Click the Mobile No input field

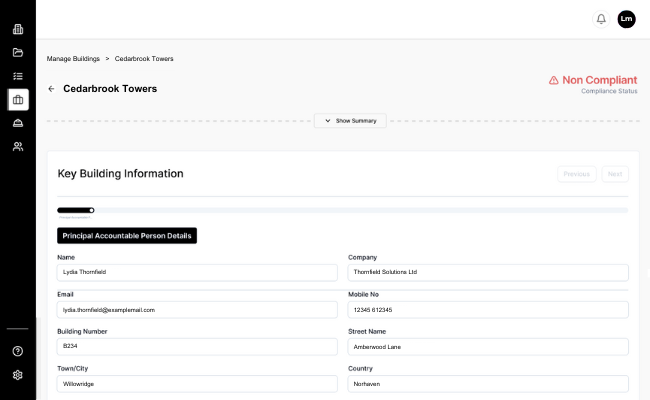point(488,310)
